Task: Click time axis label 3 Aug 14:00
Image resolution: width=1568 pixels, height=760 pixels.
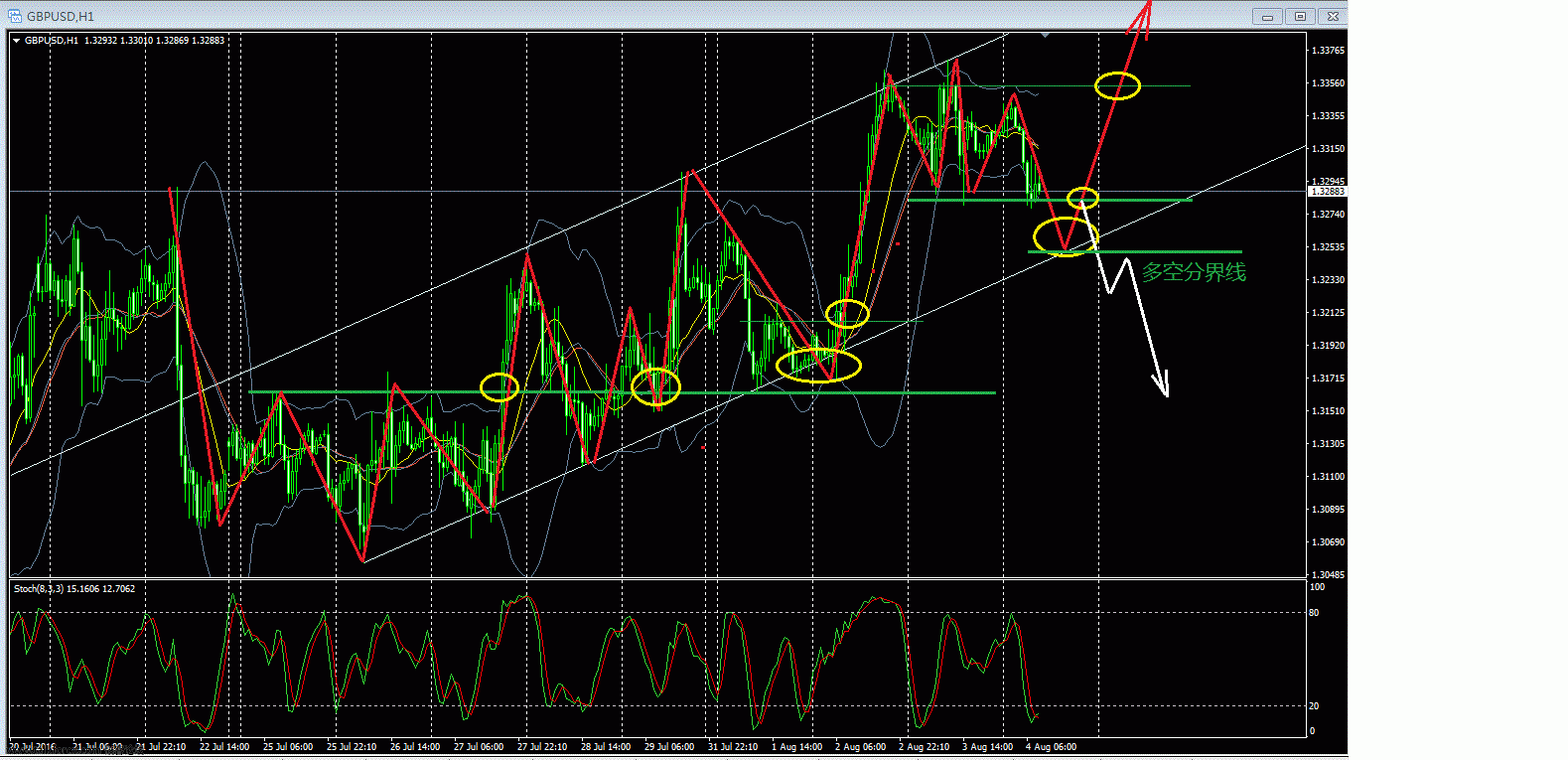Action: point(987,746)
